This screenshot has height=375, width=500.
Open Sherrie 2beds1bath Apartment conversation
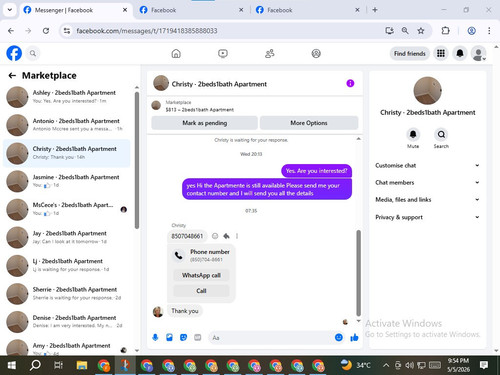coord(67,294)
